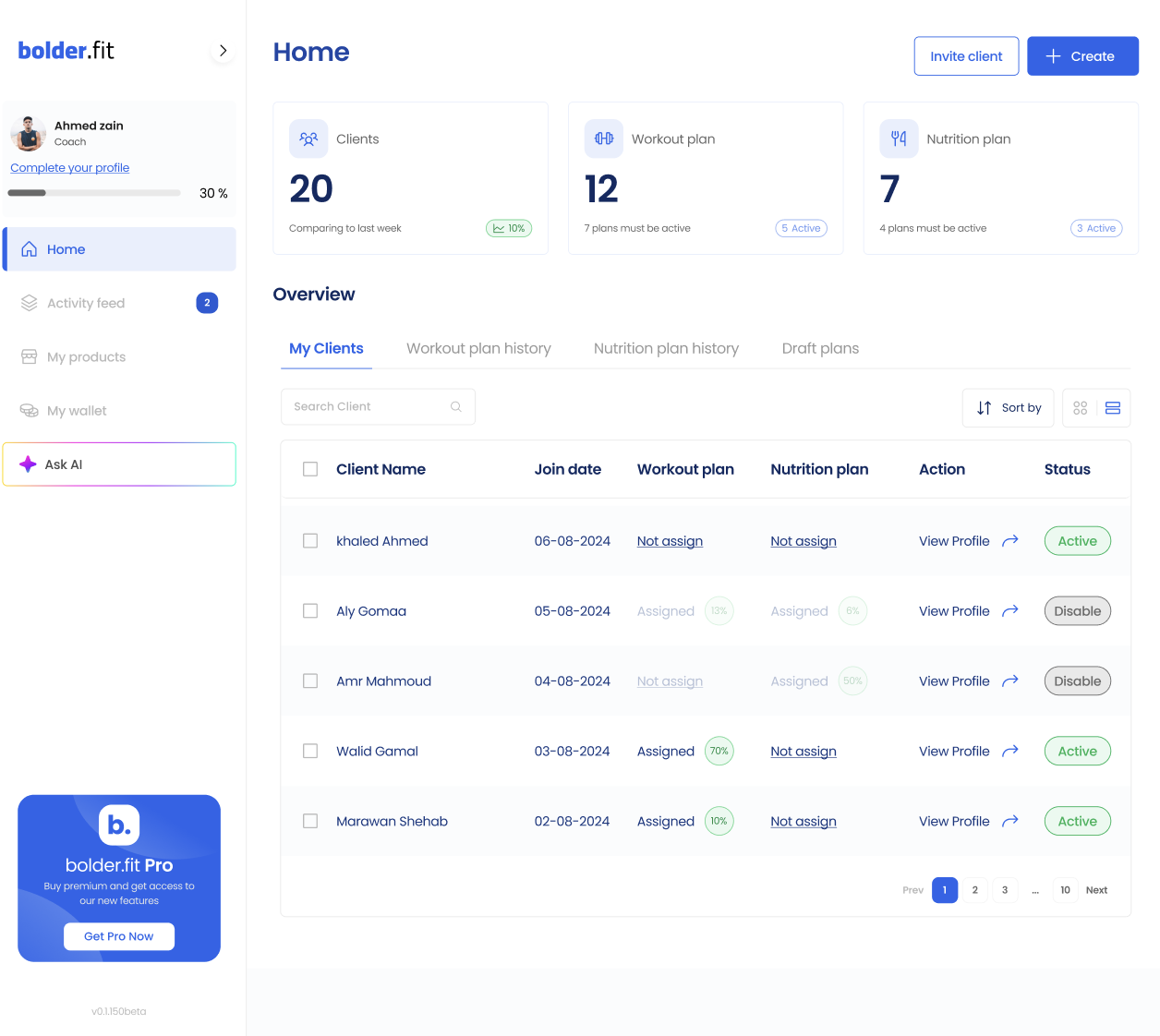The width and height of the screenshot is (1160, 1036).
Task: Click the Nutrition plan fork icon
Action: point(899,139)
